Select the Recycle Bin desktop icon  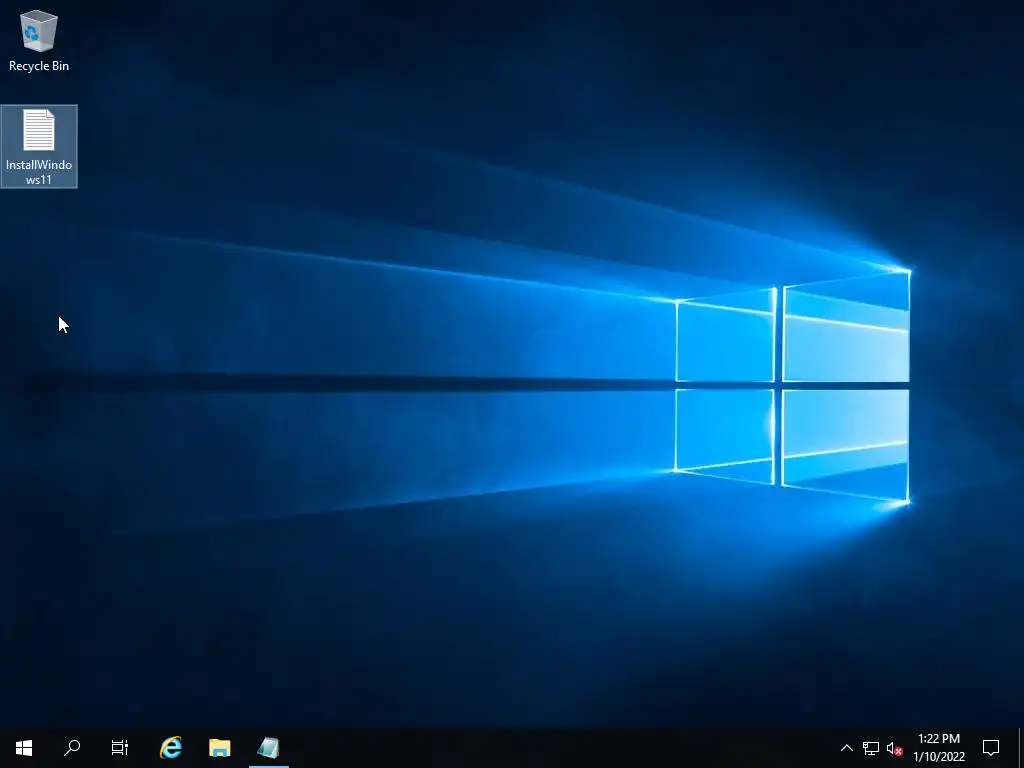pos(39,40)
